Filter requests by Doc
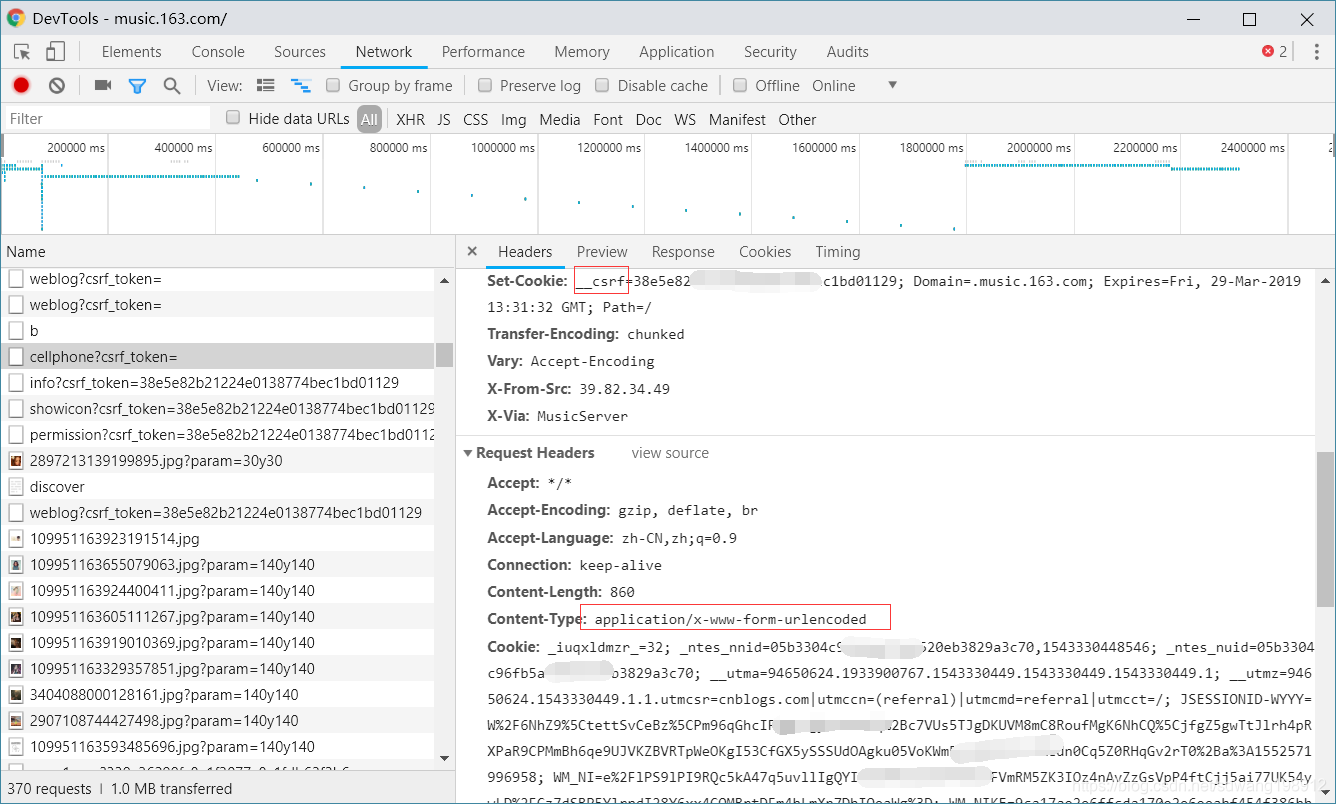Screen dimensions: 1336x804 click(x=649, y=119)
